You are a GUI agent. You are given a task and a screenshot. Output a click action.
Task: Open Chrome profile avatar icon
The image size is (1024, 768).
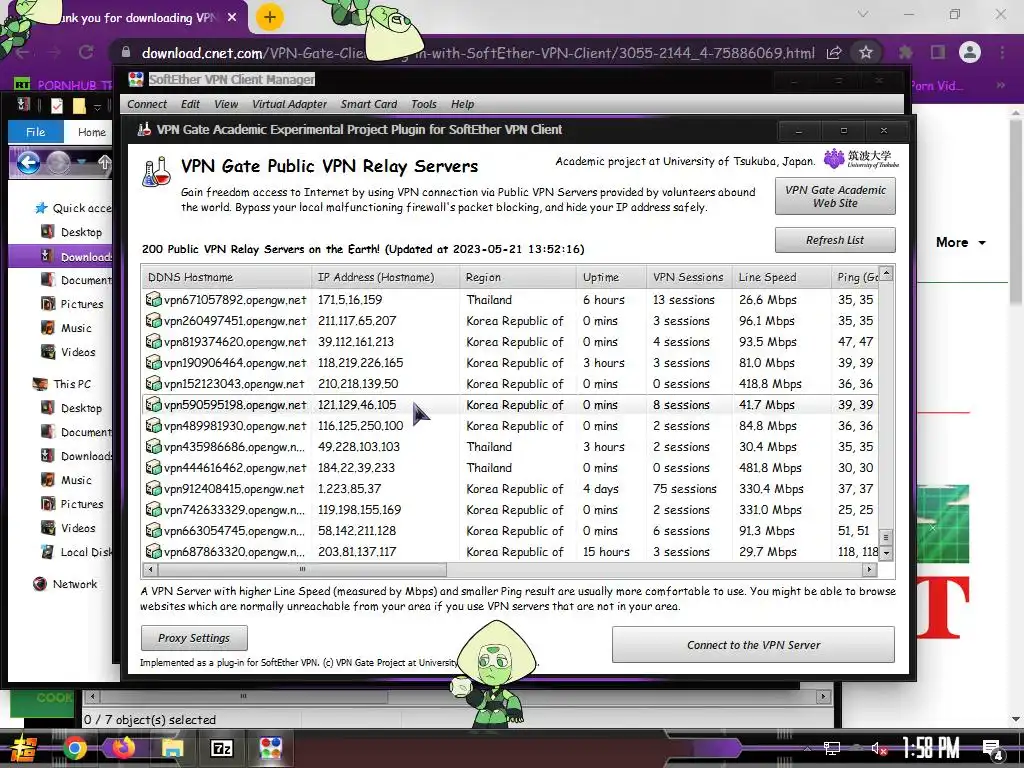click(x=970, y=52)
